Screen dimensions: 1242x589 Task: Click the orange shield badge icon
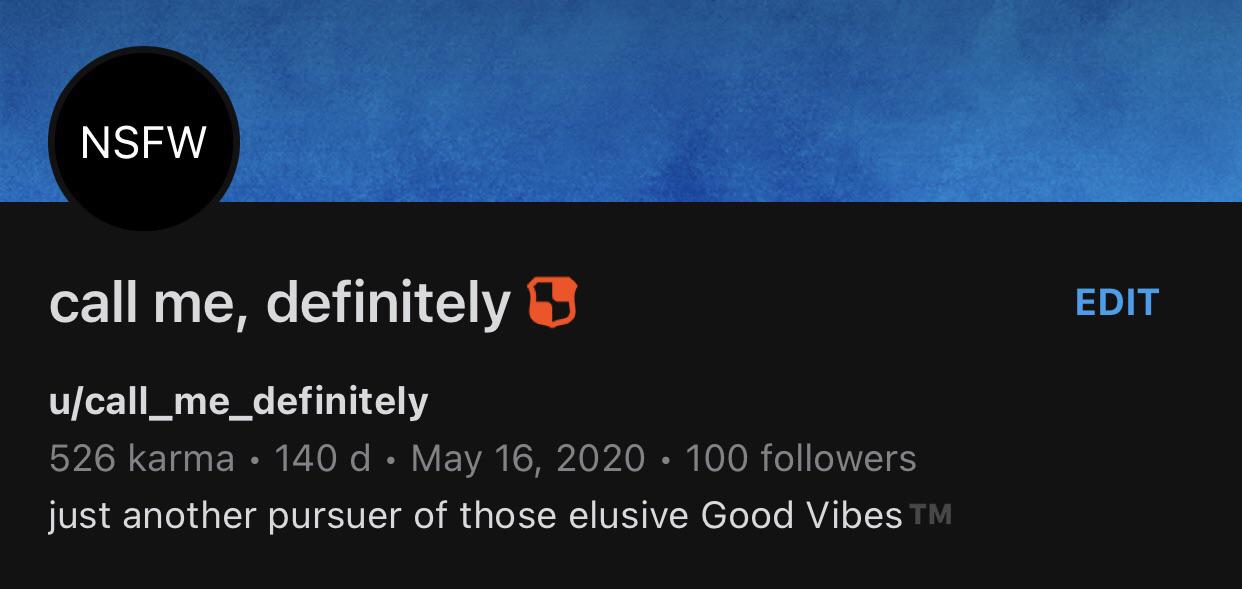(552, 303)
